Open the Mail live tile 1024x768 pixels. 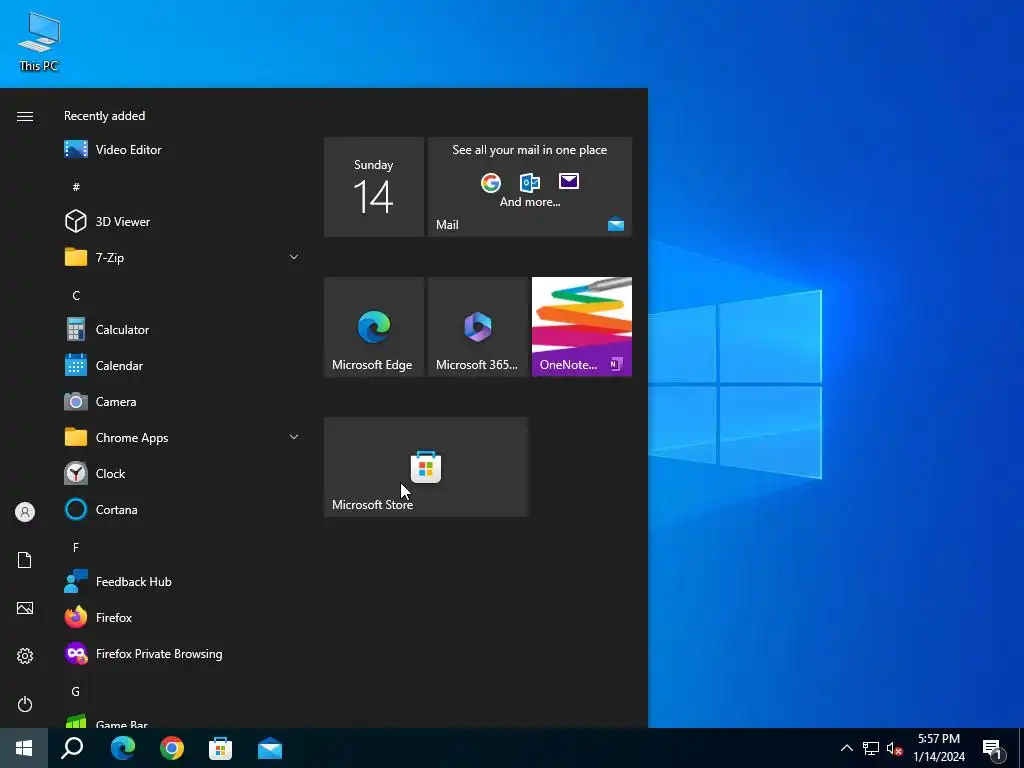(530, 187)
